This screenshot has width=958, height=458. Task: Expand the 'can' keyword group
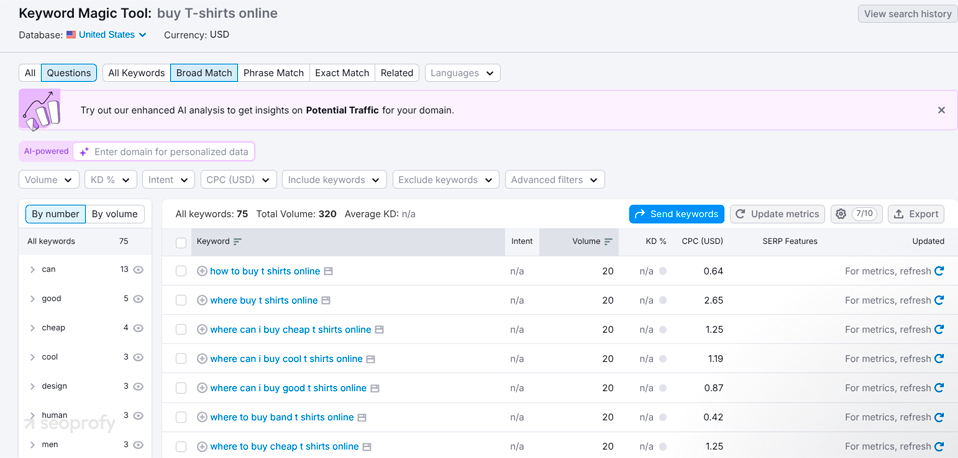(x=32, y=269)
